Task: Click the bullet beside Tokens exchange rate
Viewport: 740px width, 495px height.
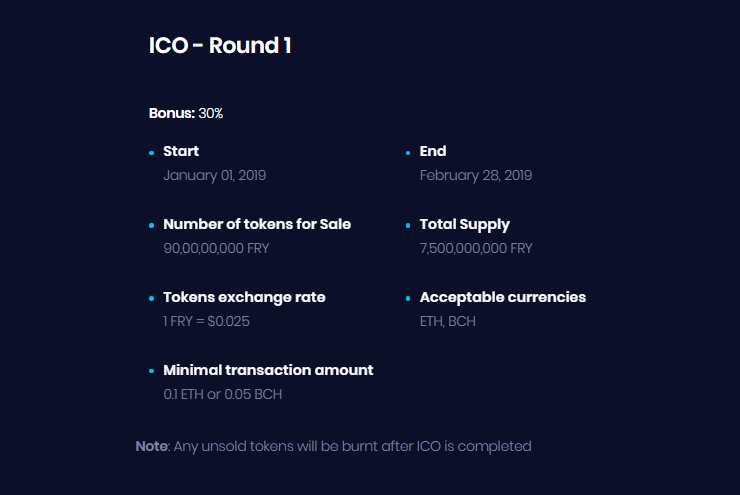Action: coord(151,299)
